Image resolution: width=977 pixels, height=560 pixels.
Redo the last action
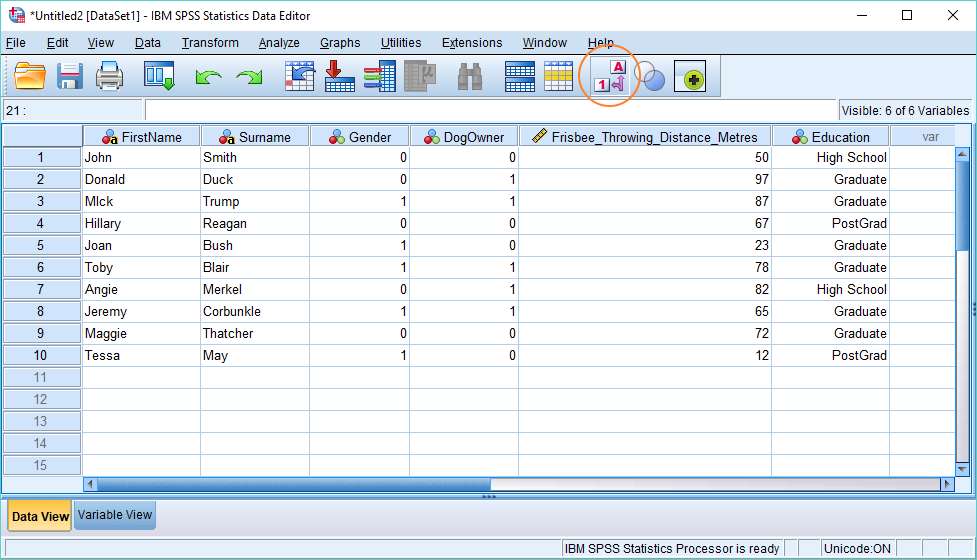[x=249, y=77]
